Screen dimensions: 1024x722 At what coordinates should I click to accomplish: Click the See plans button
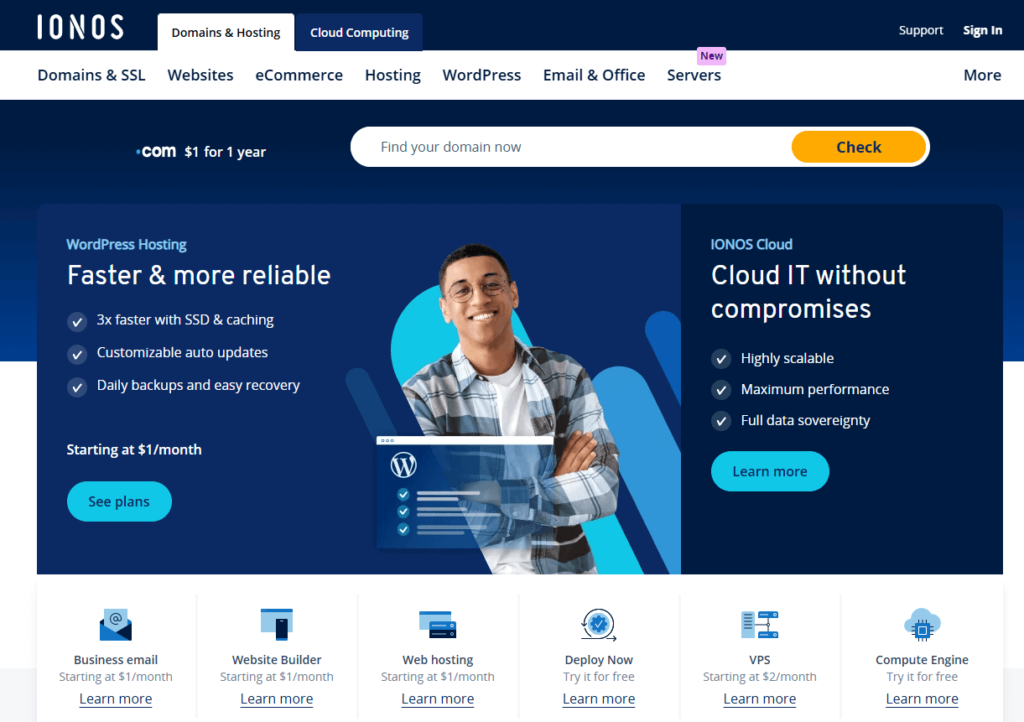point(119,501)
